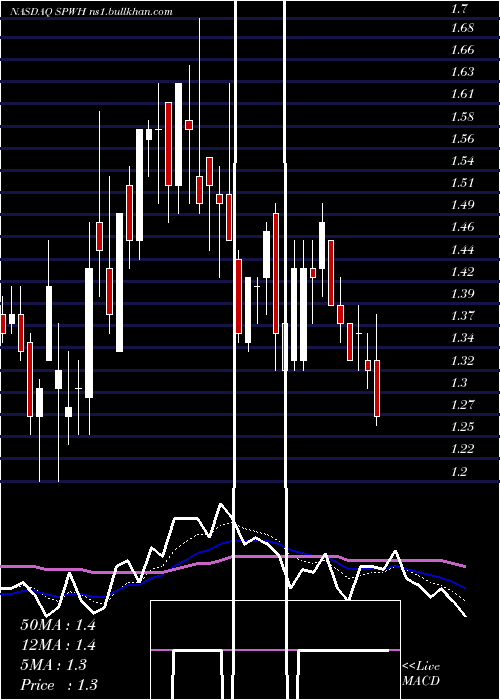The height and width of the screenshot is (700, 500).
Task: Click the 1.32 price axis label
Action: pos(462,361)
